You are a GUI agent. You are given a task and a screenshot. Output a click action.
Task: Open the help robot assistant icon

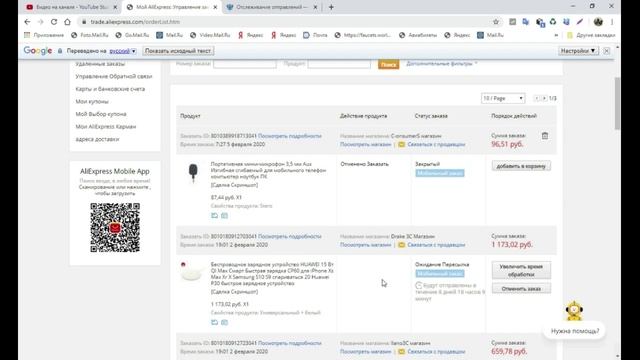point(574,311)
